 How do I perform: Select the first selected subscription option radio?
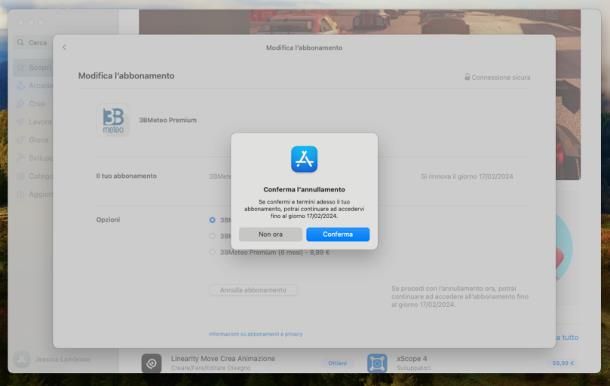pyautogui.click(x=212, y=220)
